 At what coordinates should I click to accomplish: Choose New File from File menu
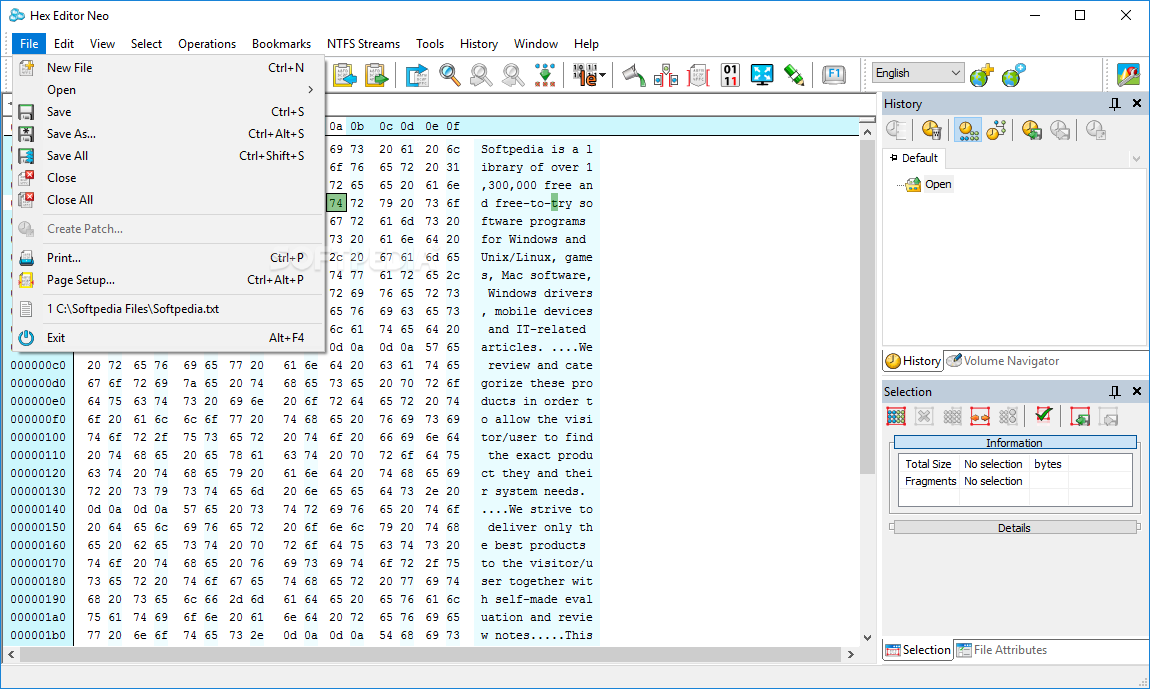coord(169,68)
